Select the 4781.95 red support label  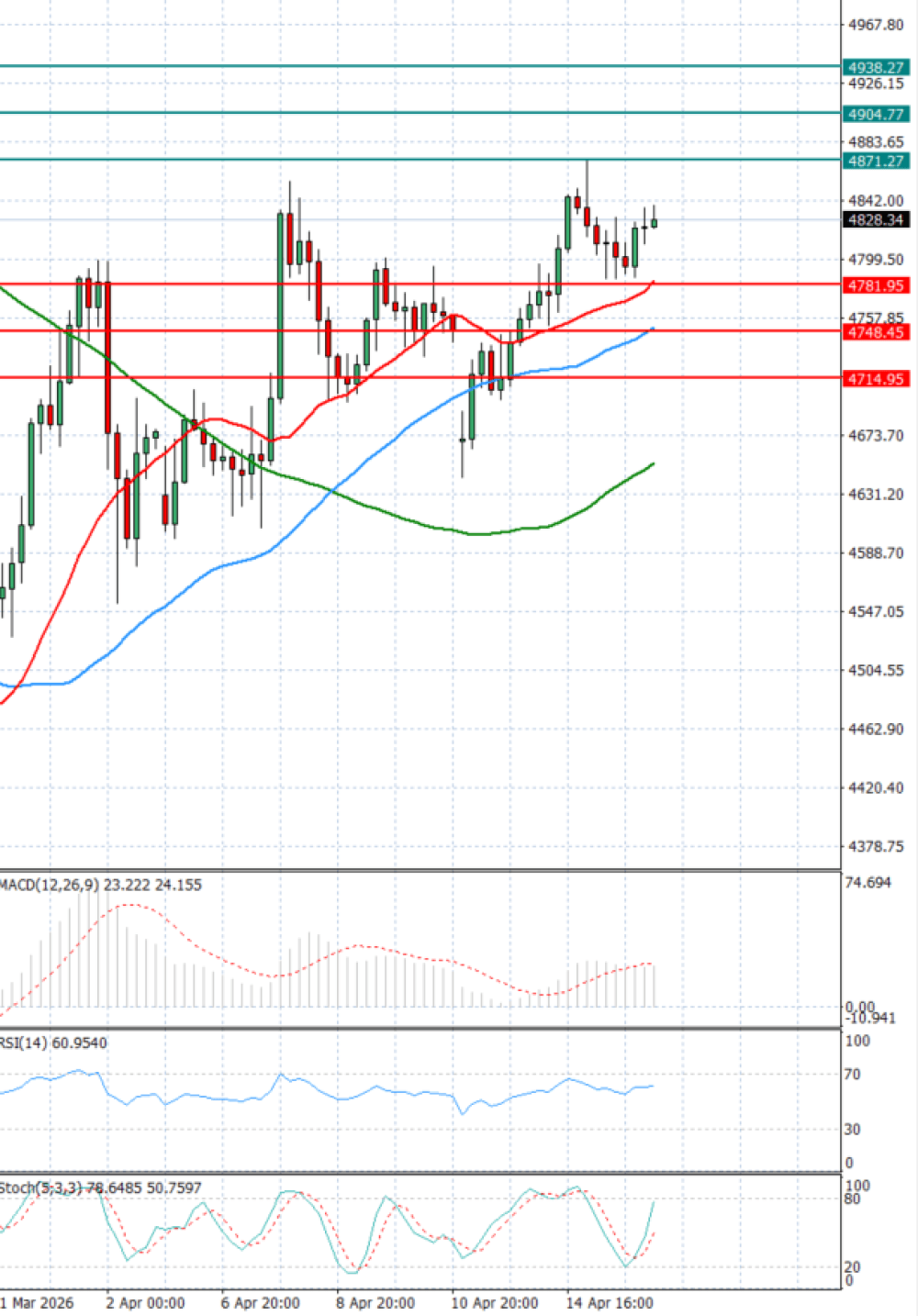876,285
